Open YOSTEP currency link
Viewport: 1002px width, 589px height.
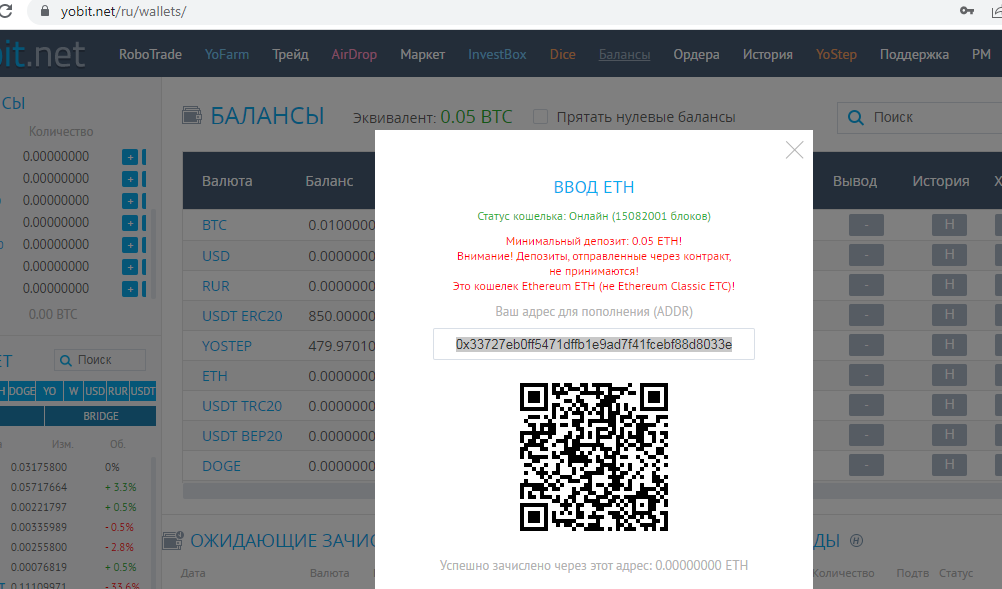(x=227, y=346)
